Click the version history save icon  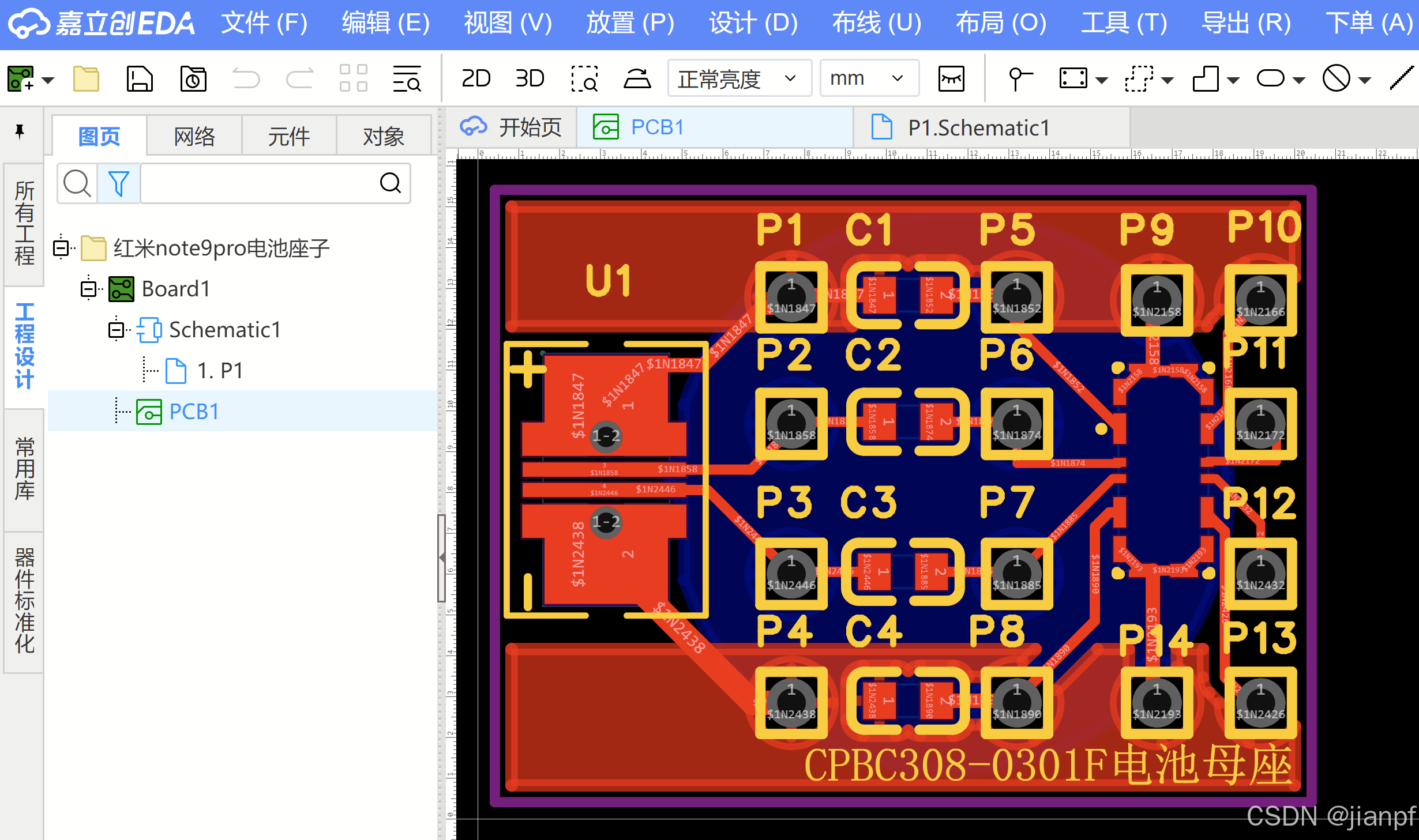pos(193,78)
